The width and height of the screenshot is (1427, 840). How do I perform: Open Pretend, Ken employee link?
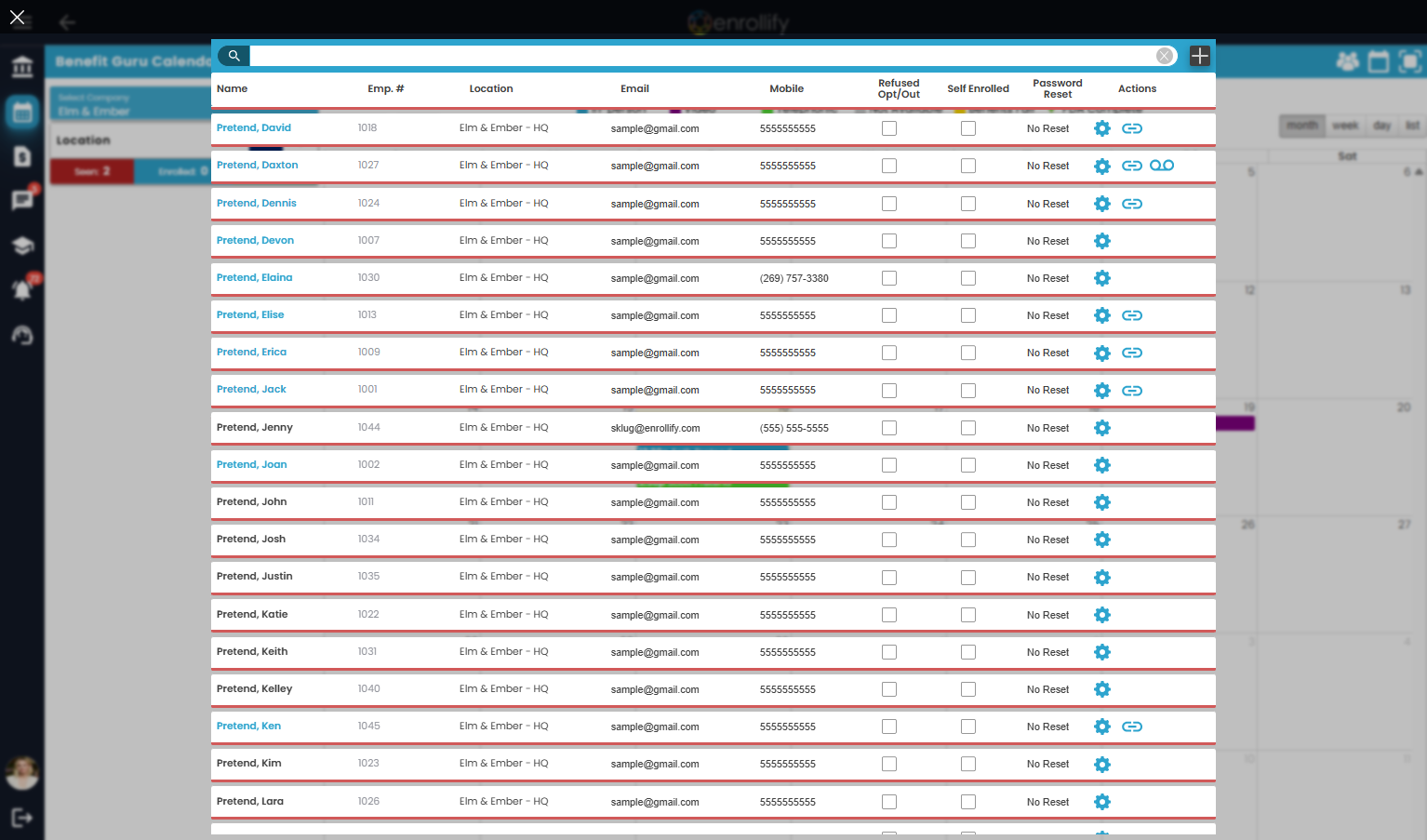point(248,727)
